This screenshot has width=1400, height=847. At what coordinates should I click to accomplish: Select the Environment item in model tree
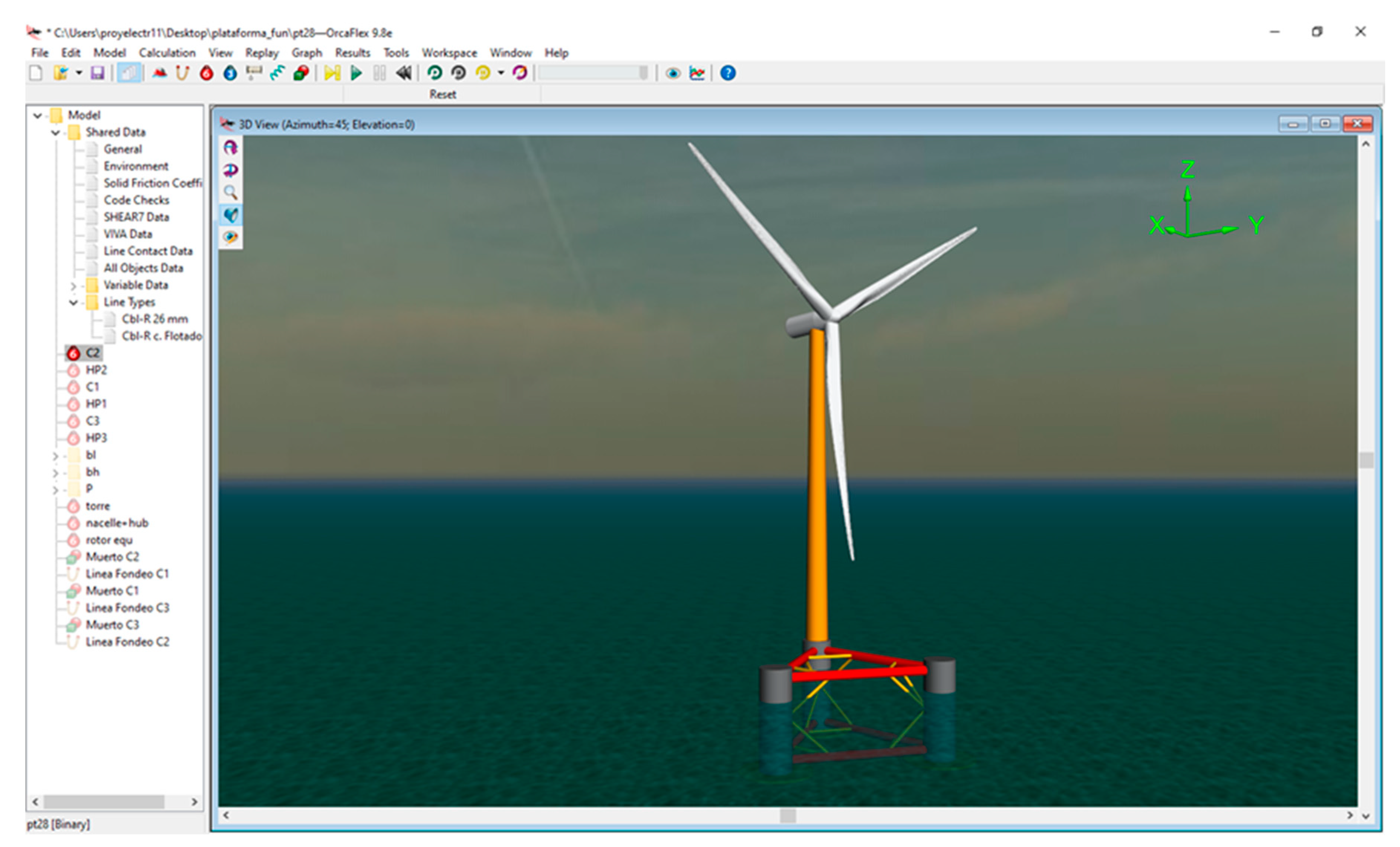136,166
